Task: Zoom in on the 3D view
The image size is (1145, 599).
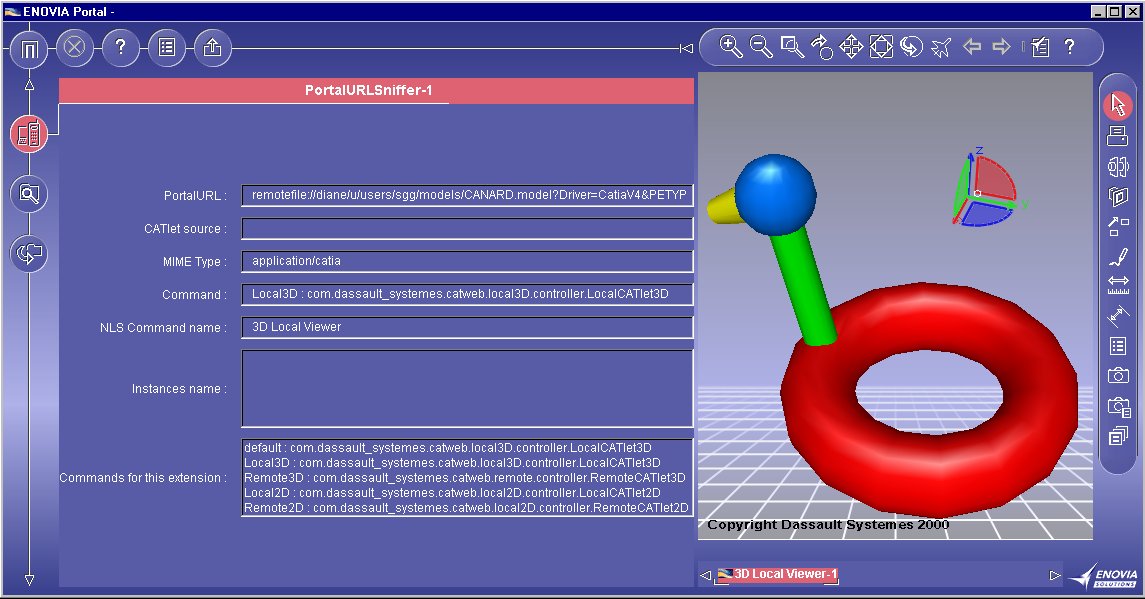Action: tap(731, 47)
